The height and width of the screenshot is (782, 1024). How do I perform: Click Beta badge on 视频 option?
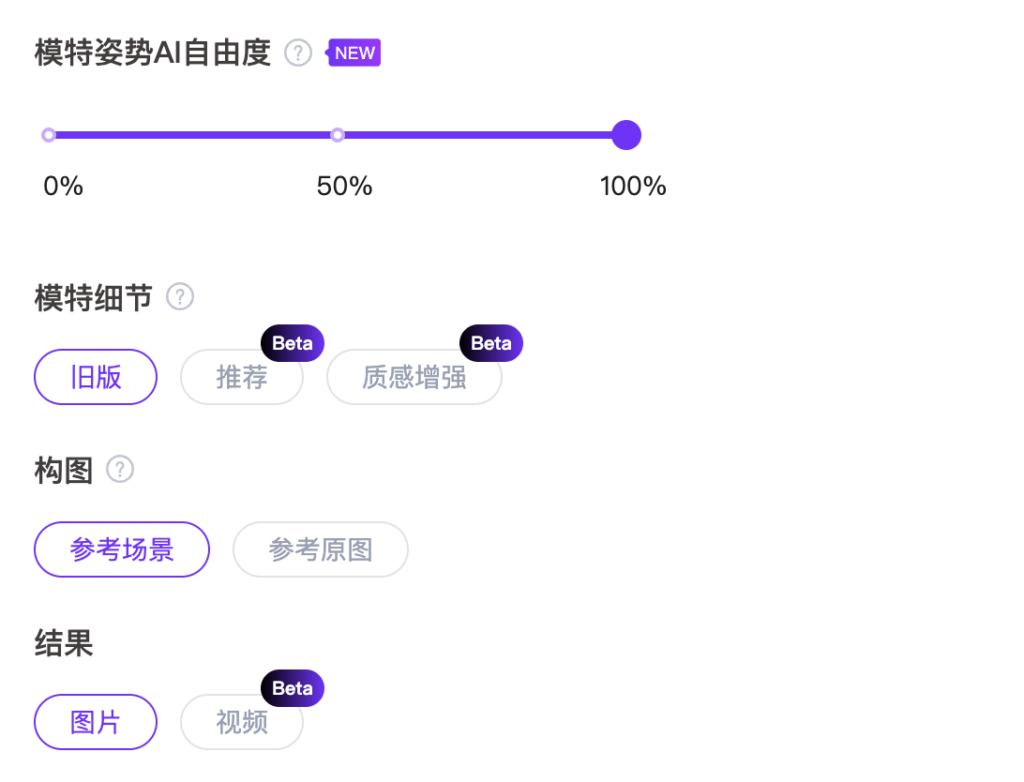(x=292, y=688)
